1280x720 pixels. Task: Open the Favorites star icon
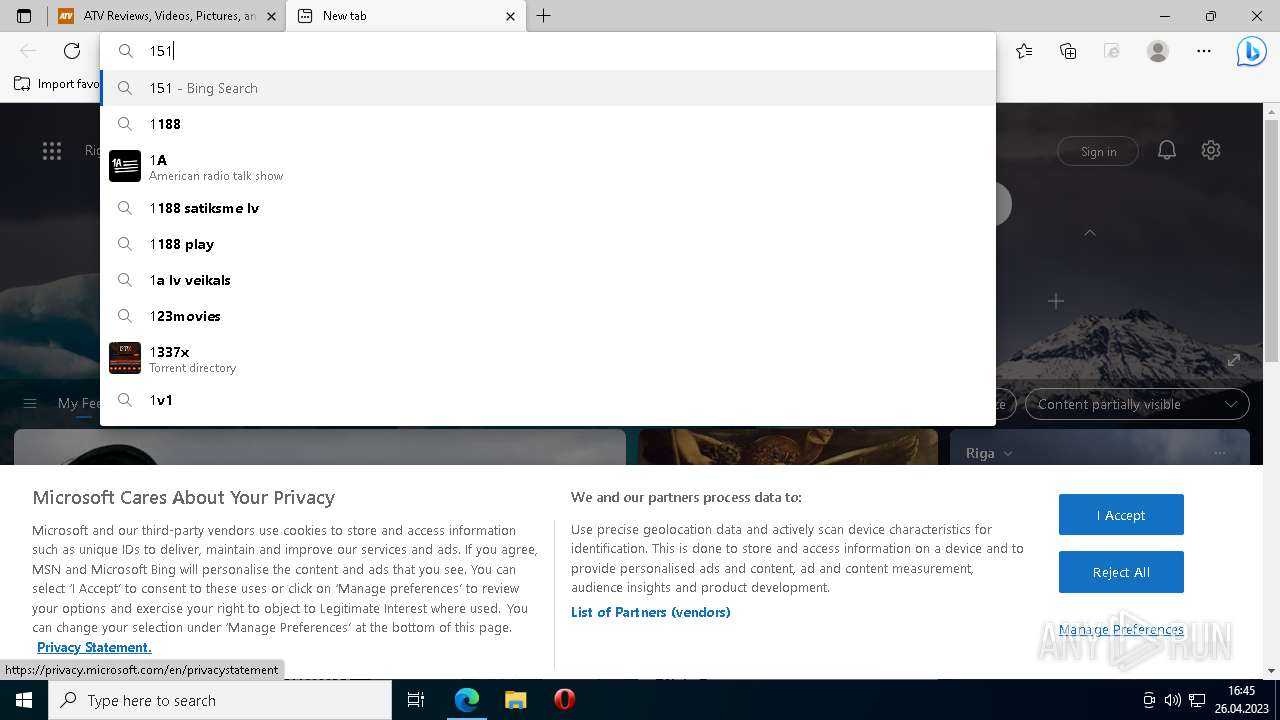[1024, 51]
